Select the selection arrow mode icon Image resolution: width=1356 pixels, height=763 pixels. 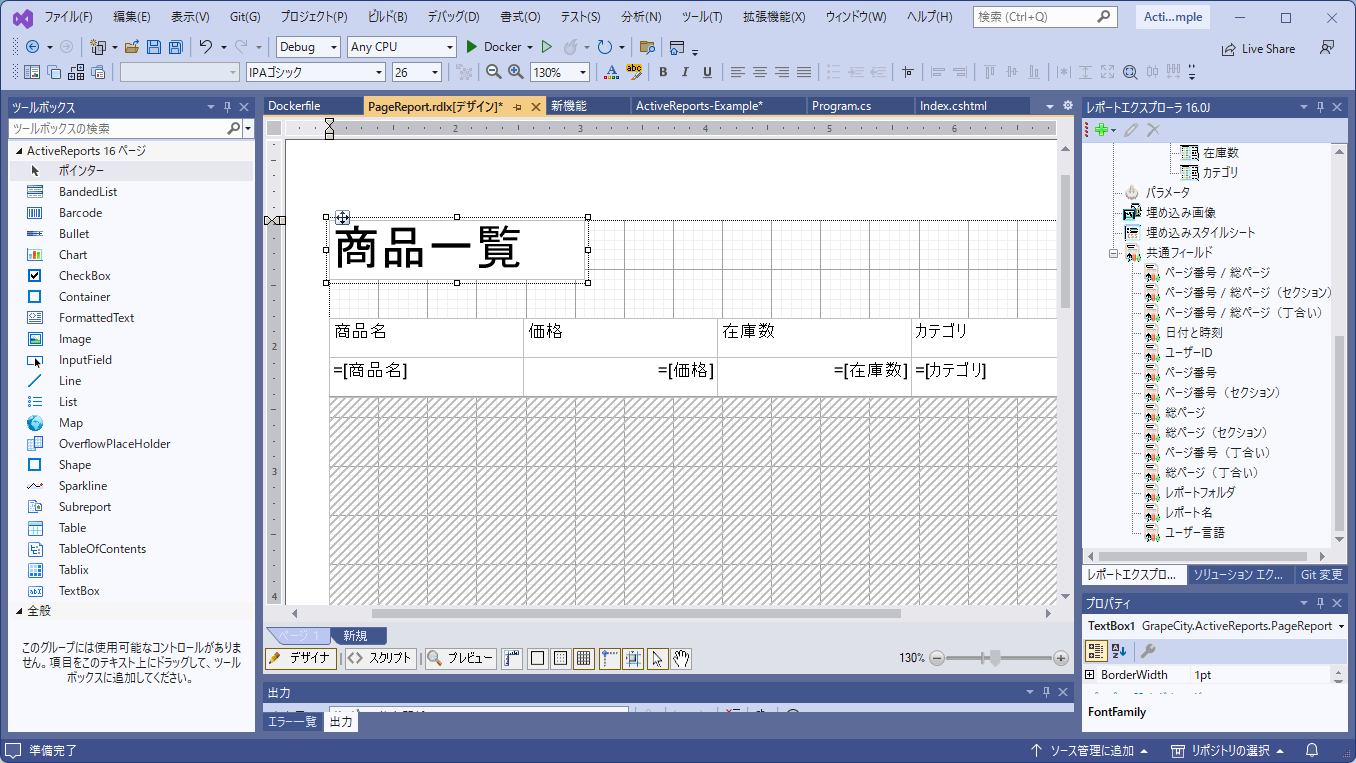pyautogui.click(x=657, y=658)
